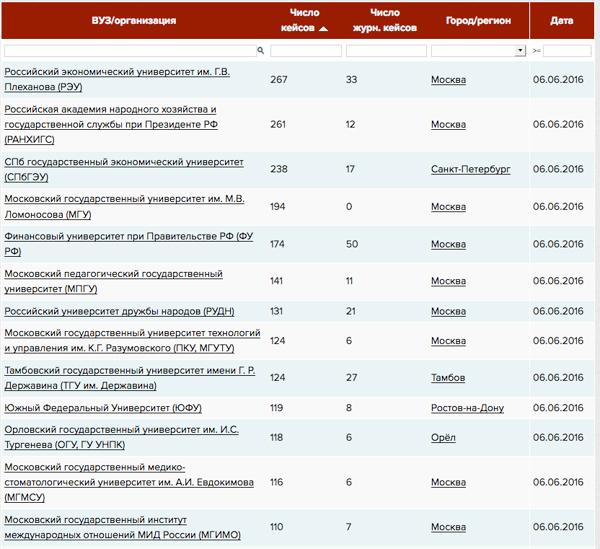
Task: Click the sort arrow next to Число кейсов
Action: tap(323, 28)
